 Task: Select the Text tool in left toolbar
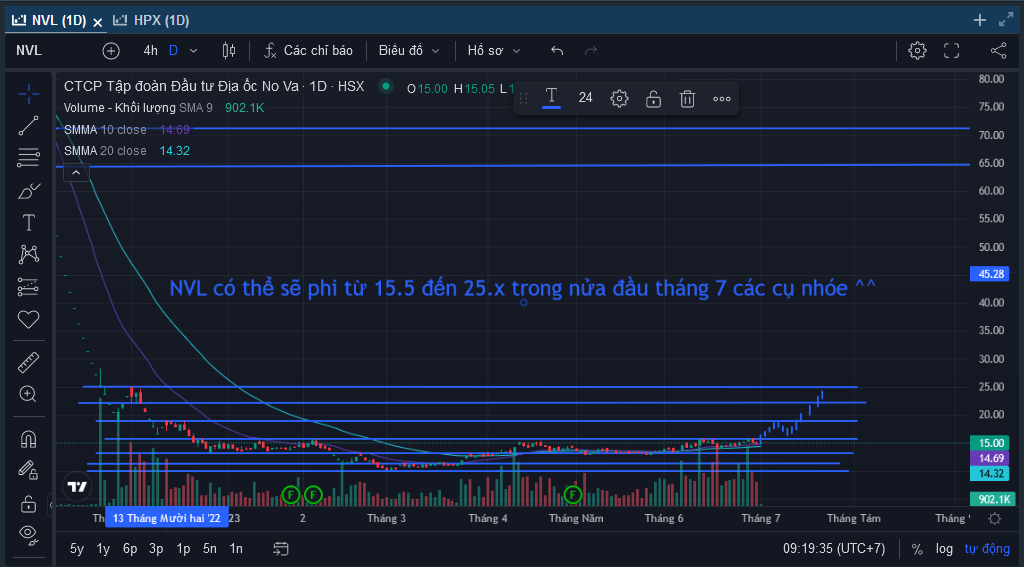pos(28,223)
